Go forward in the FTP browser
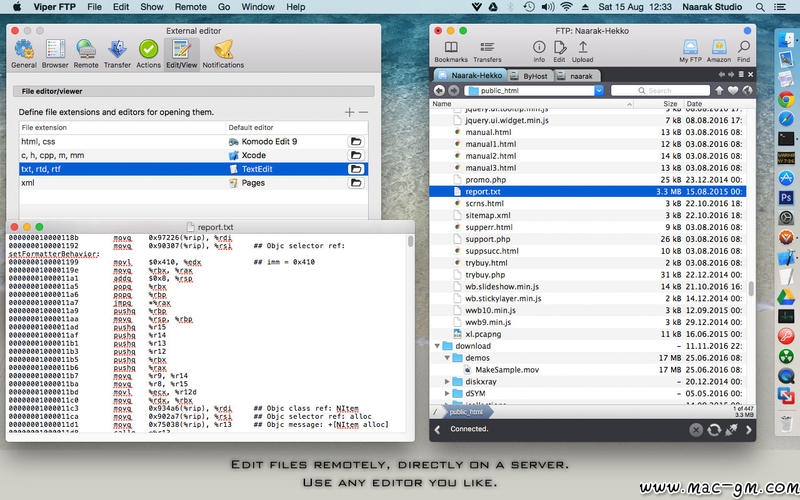This screenshot has height=500, width=800. coord(454,90)
